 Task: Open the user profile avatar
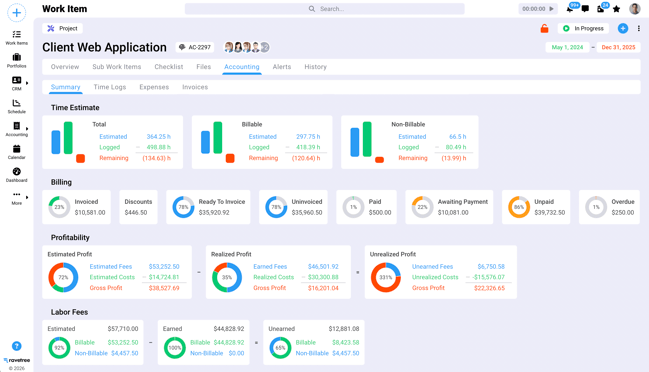635,9
